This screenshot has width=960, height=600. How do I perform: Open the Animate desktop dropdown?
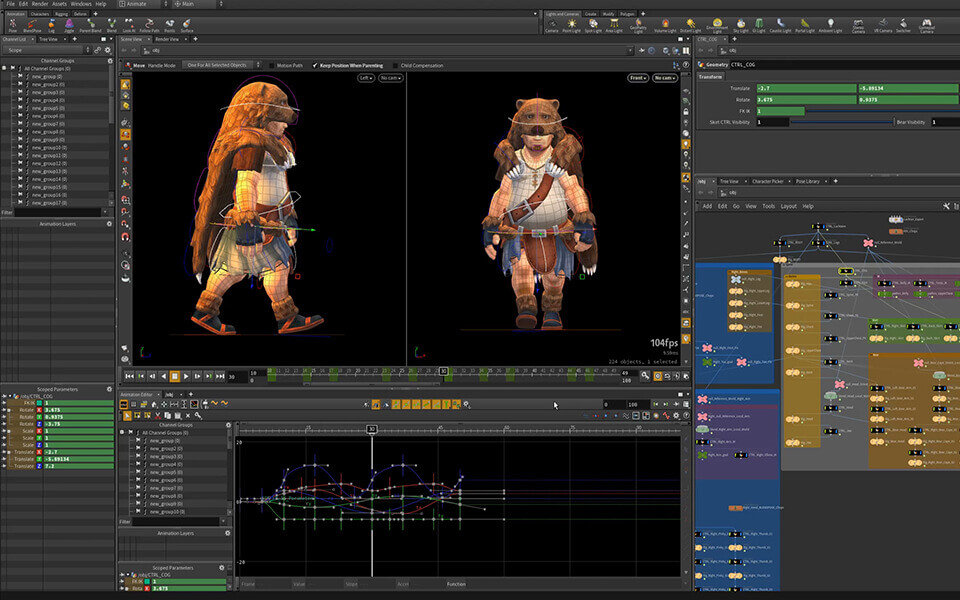point(143,4)
